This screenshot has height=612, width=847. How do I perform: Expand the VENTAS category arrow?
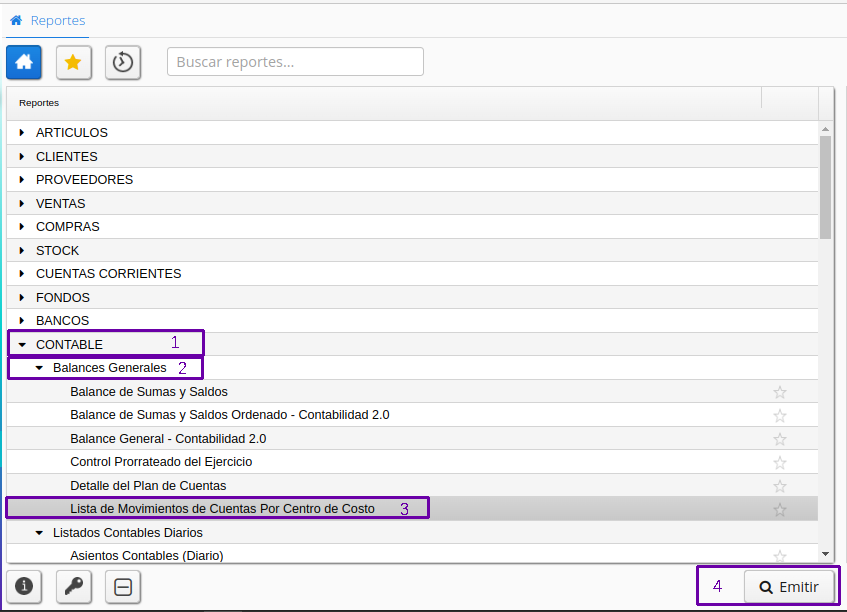click(22, 203)
